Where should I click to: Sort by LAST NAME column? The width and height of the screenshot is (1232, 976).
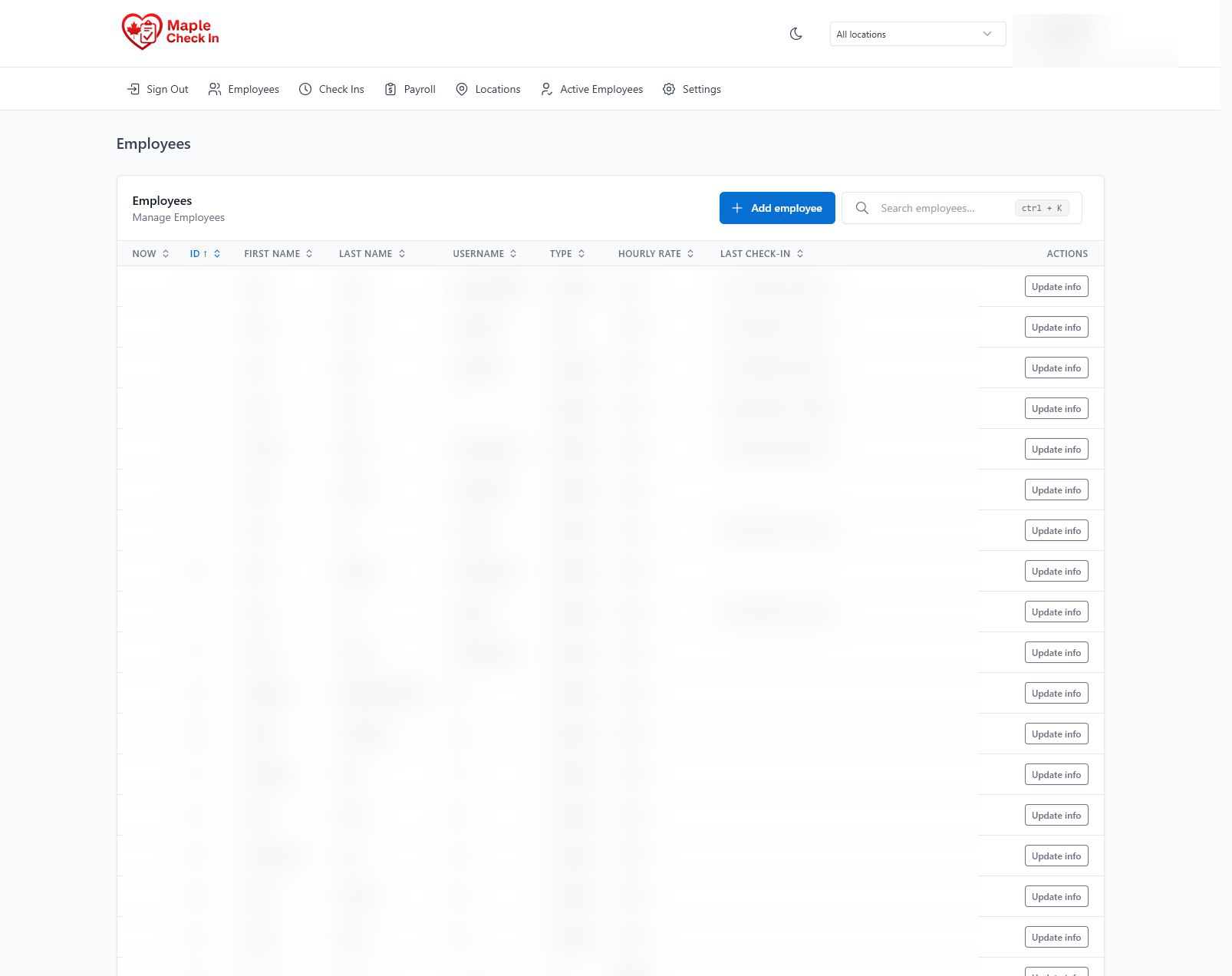(x=372, y=253)
